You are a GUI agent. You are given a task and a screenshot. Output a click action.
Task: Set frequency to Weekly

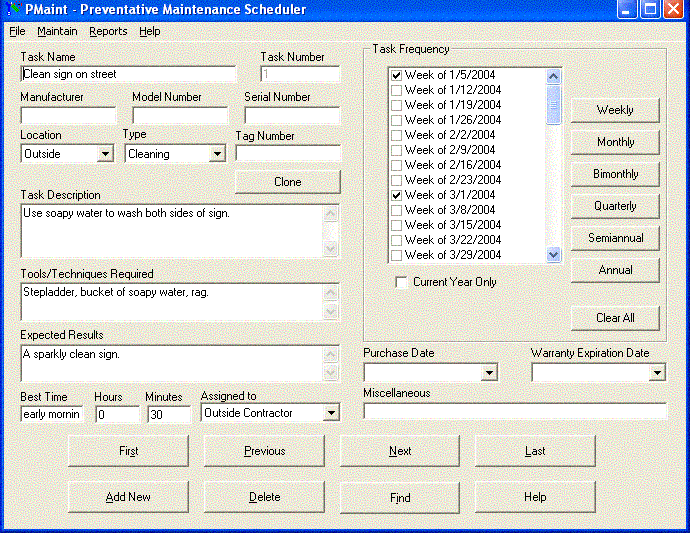(615, 110)
